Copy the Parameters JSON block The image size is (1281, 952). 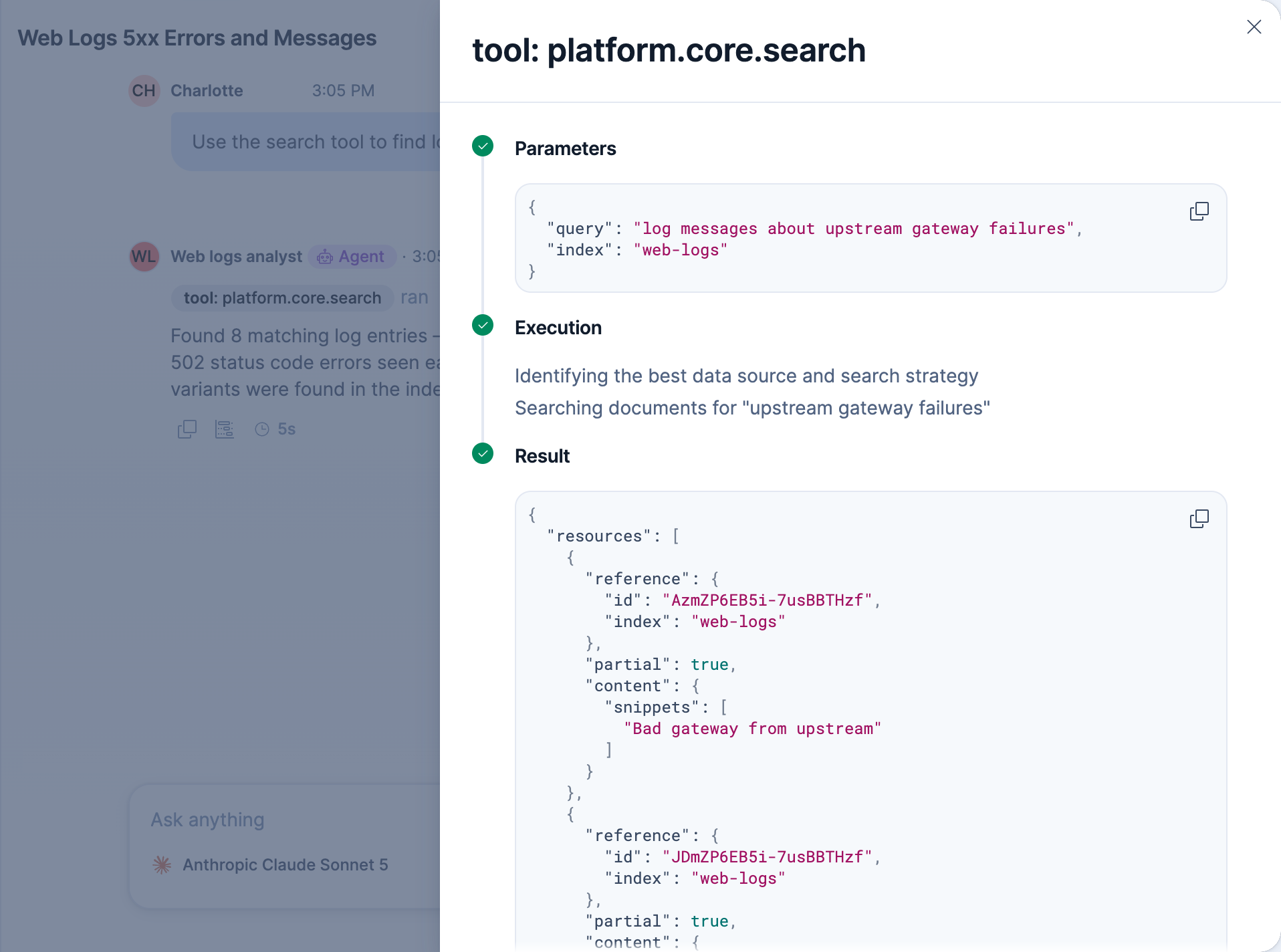pos(1199,211)
